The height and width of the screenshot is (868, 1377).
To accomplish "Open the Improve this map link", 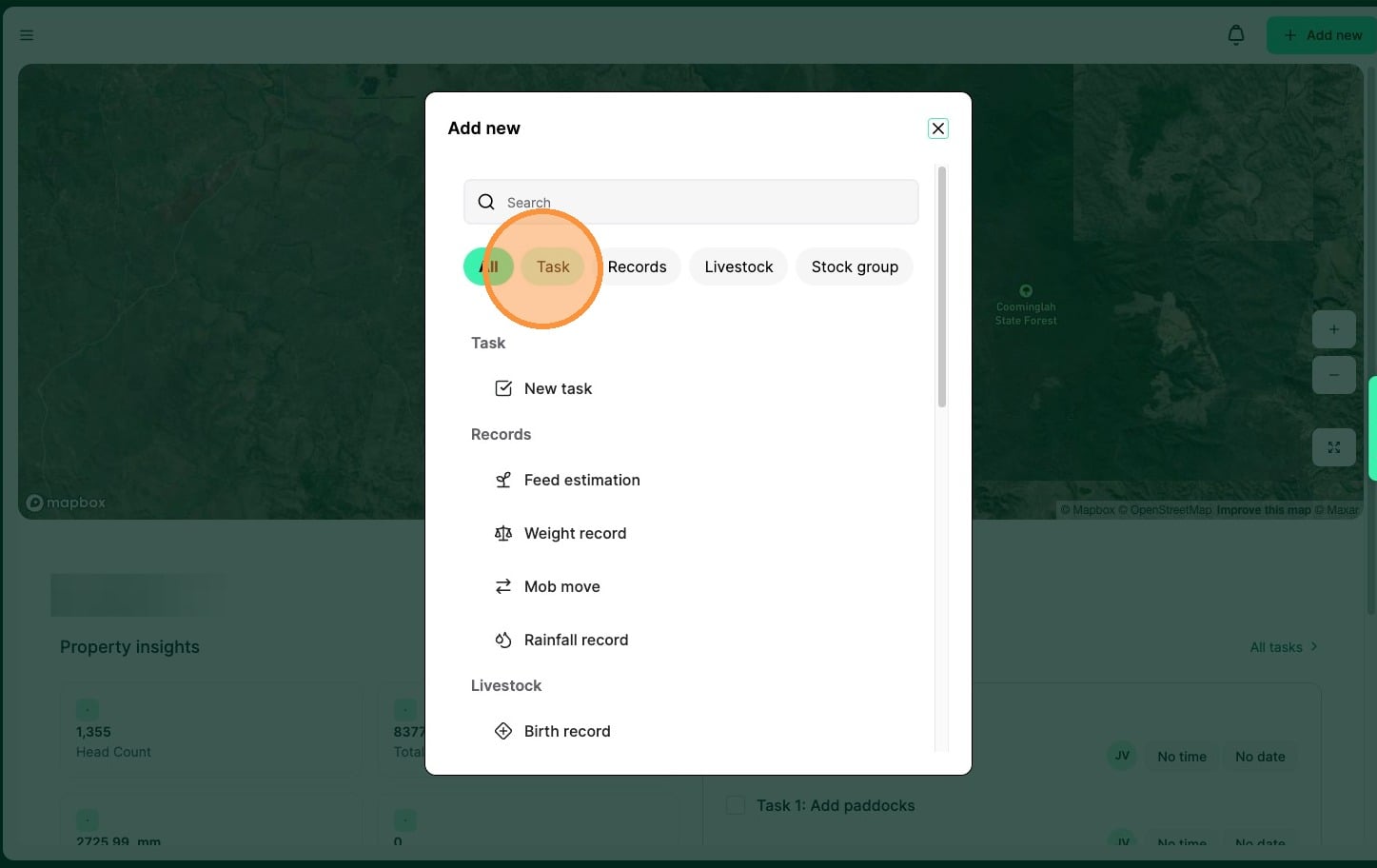I will 1264,510.
